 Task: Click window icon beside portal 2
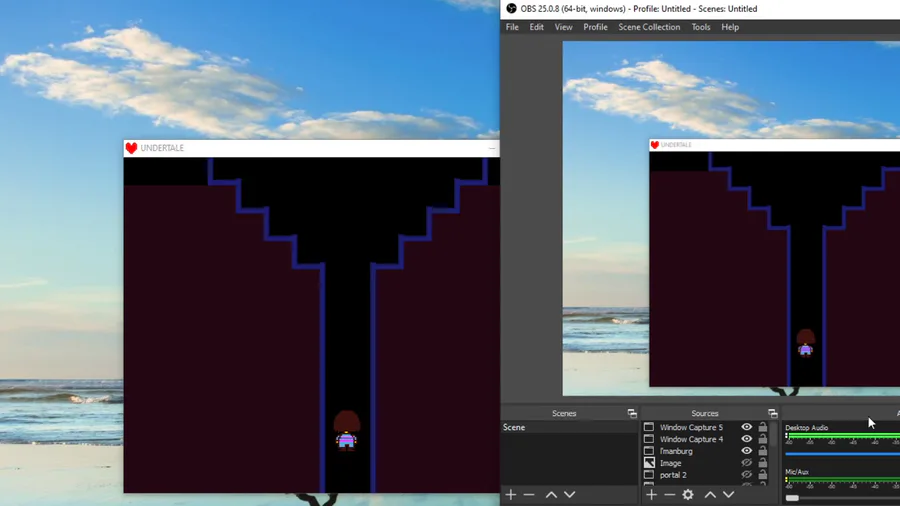coord(649,475)
